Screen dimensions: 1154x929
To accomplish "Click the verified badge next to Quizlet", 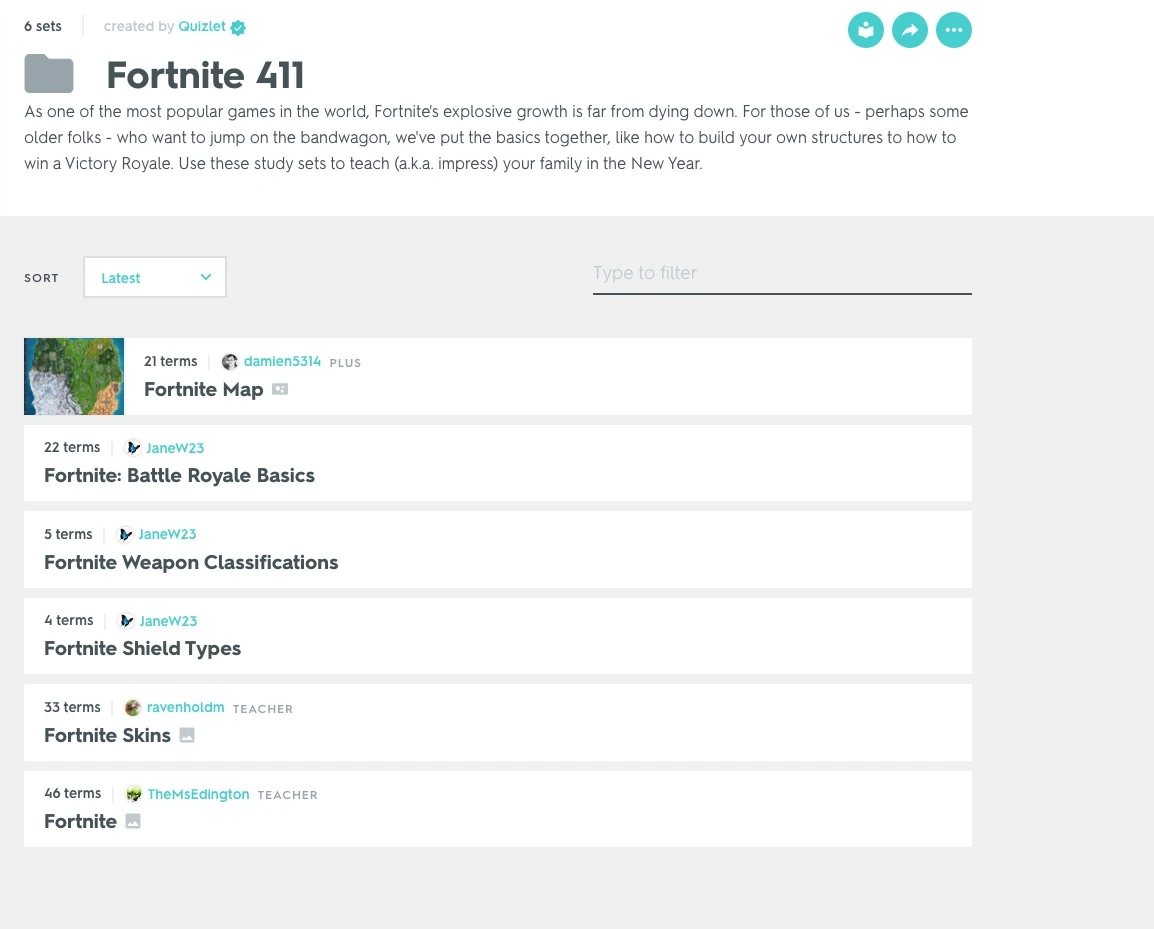I will click(237, 26).
